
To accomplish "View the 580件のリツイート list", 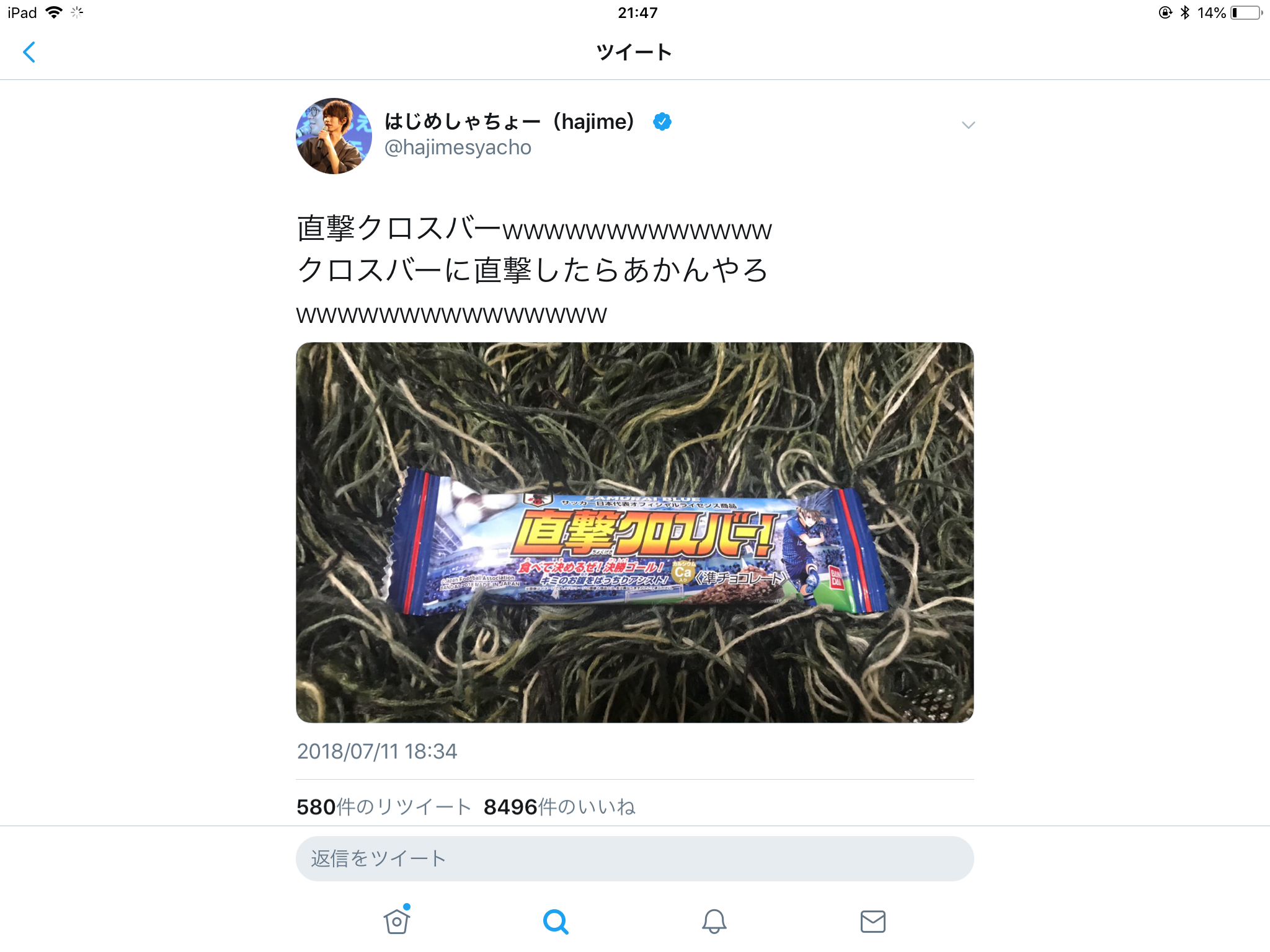I will (x=384, y=807).
